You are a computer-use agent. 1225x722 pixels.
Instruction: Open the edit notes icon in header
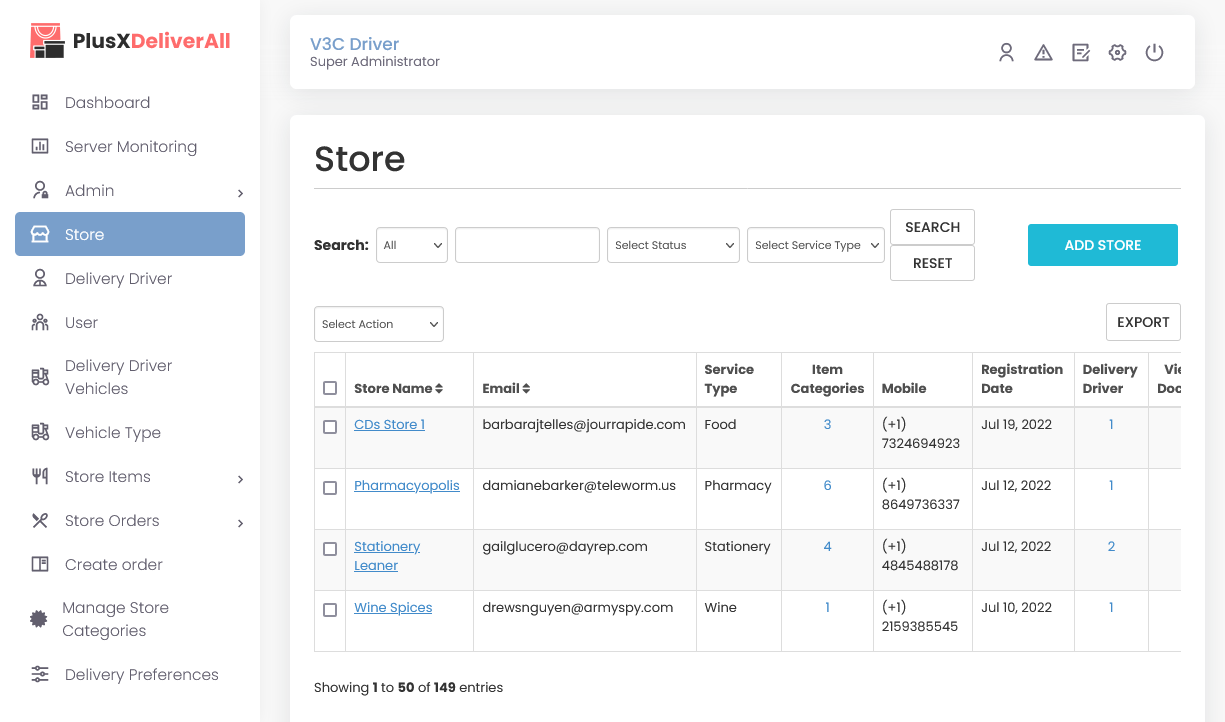click(x=1081, y=52)
